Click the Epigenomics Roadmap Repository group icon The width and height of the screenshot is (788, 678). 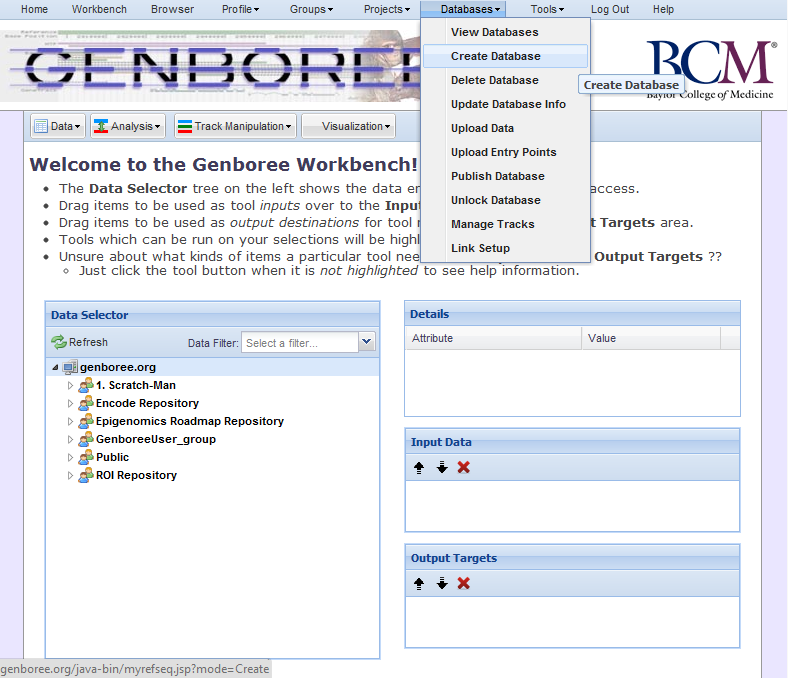pyautogui.click(x=86, y=422)
